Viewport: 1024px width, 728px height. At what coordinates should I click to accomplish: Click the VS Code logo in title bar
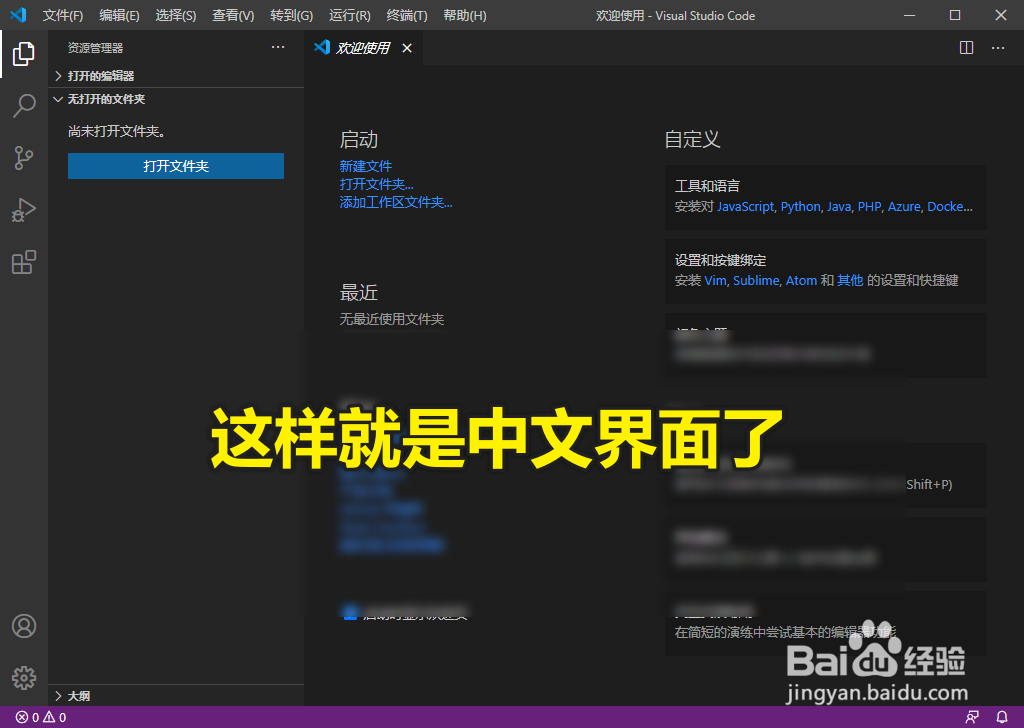click(18, 14)
